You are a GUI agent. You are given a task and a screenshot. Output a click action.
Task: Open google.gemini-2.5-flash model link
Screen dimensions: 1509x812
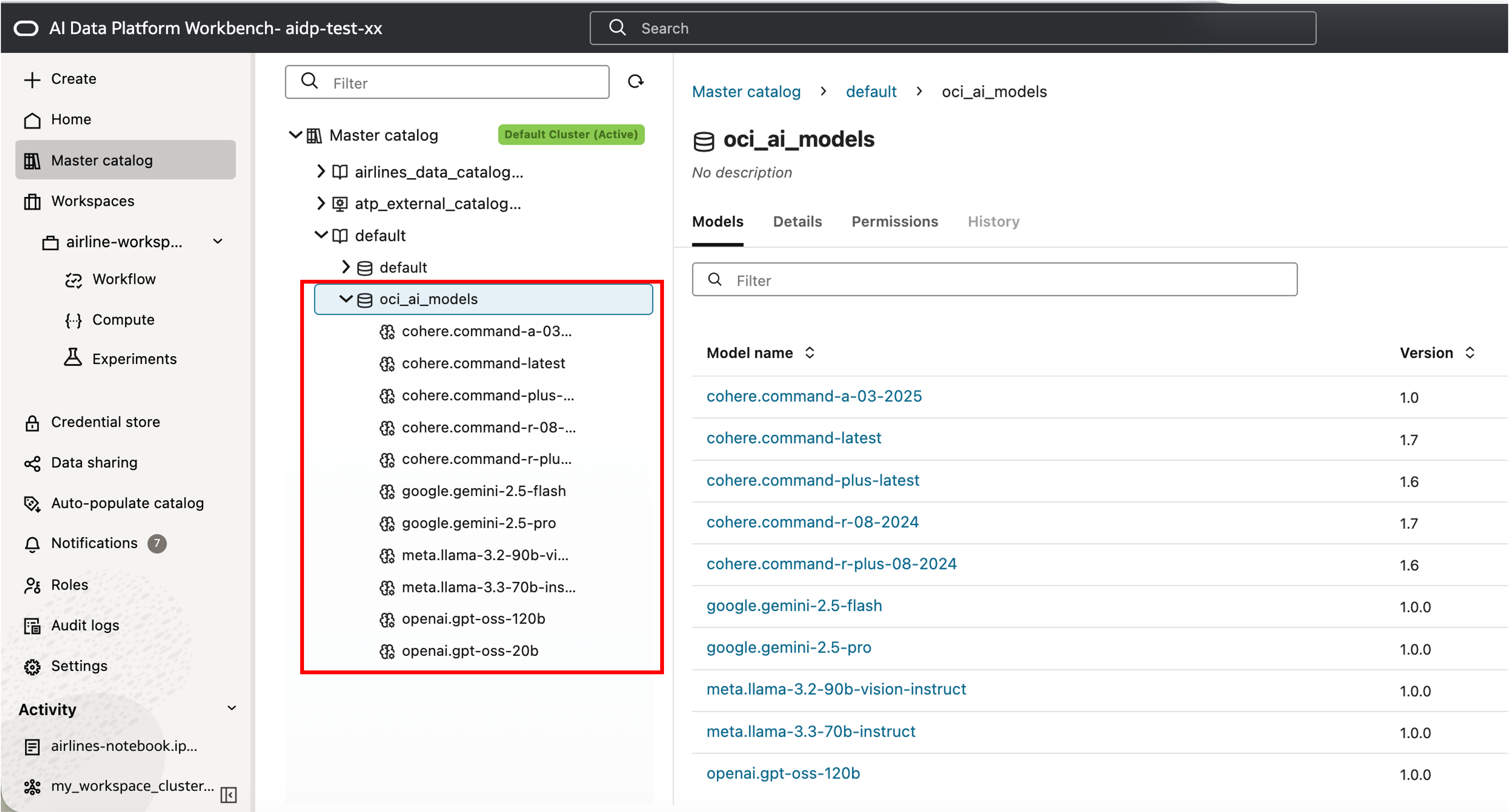(x=794, y=605)
